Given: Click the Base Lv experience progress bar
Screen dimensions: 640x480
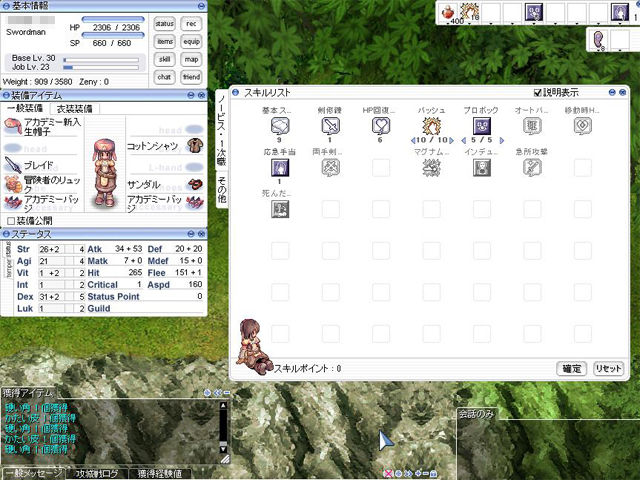Looking at the screenshot, I should (x=101, y=60).
